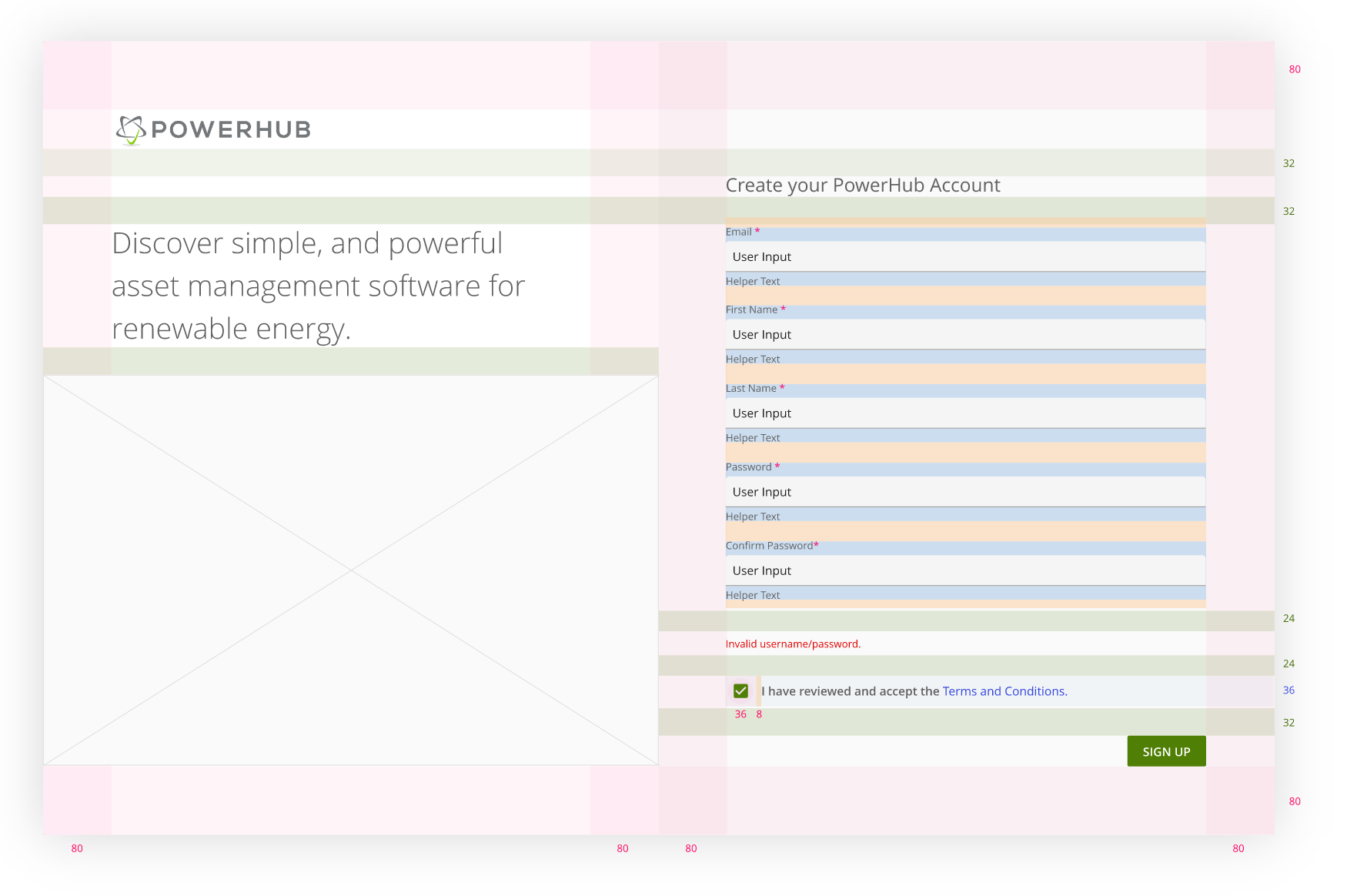Click the 'Email *' field label
This screenshot has width=1347, height=896.
coord(743,232)
